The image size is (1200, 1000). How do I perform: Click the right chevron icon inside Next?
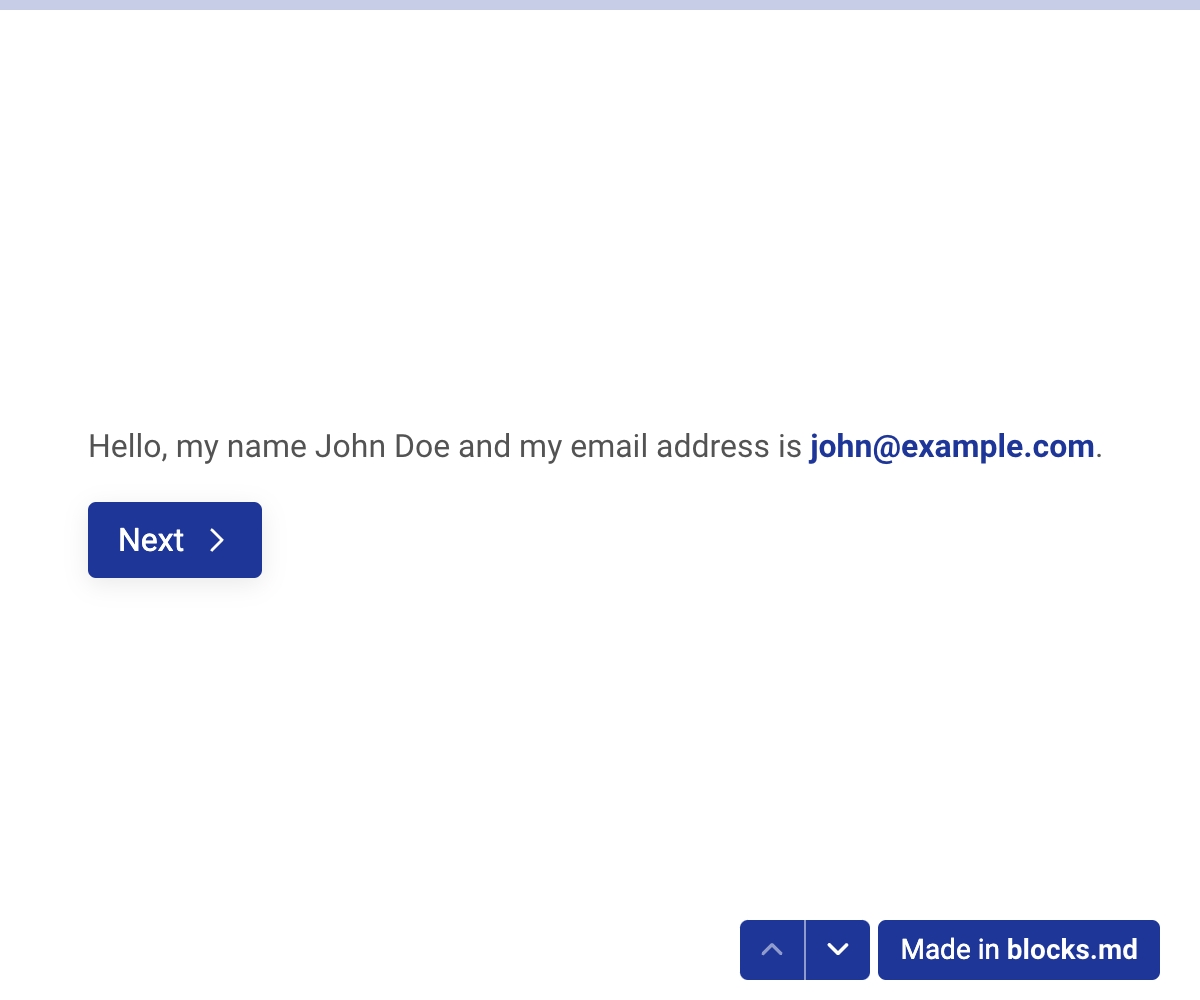tap(217, 540)
